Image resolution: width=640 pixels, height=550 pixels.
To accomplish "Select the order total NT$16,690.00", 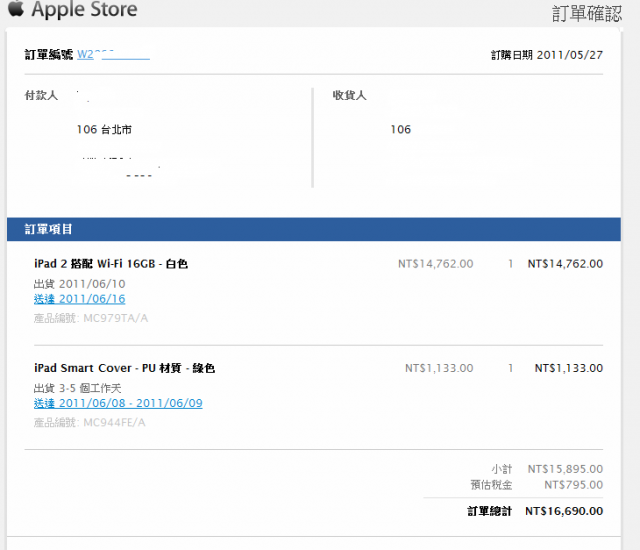I will pyautogui.click(x=564, y=511).
